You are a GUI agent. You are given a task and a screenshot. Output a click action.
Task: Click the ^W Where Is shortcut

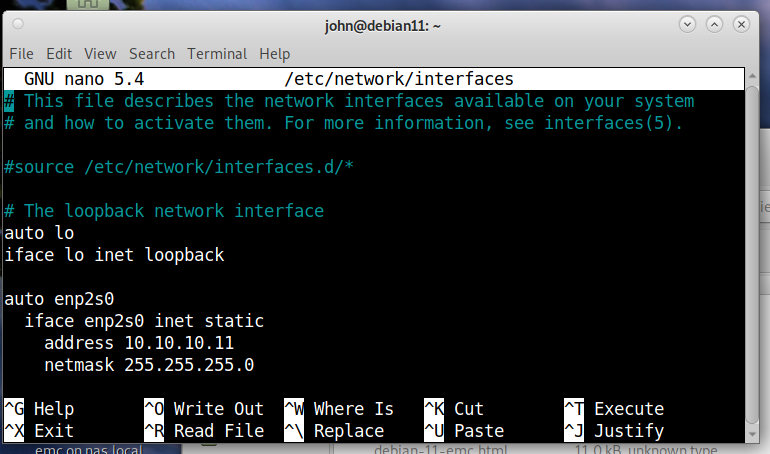[339, 408]
